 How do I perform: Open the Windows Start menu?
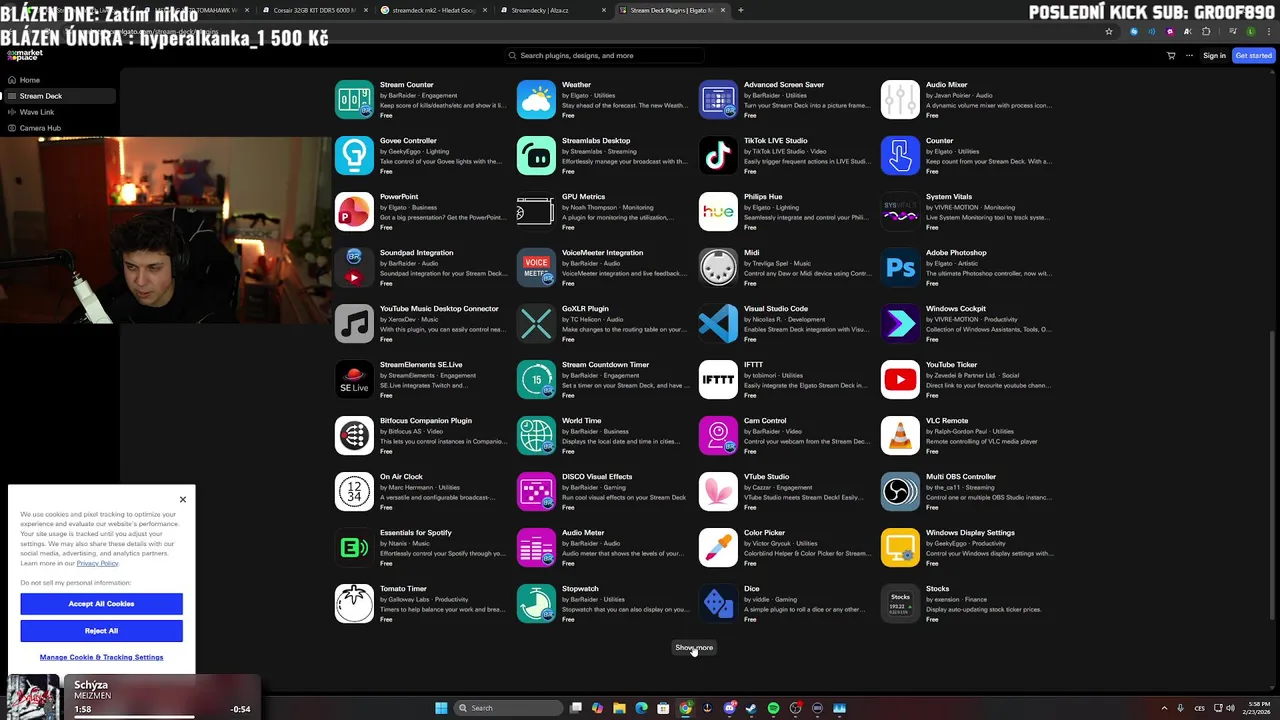click(x=441, y=708)
